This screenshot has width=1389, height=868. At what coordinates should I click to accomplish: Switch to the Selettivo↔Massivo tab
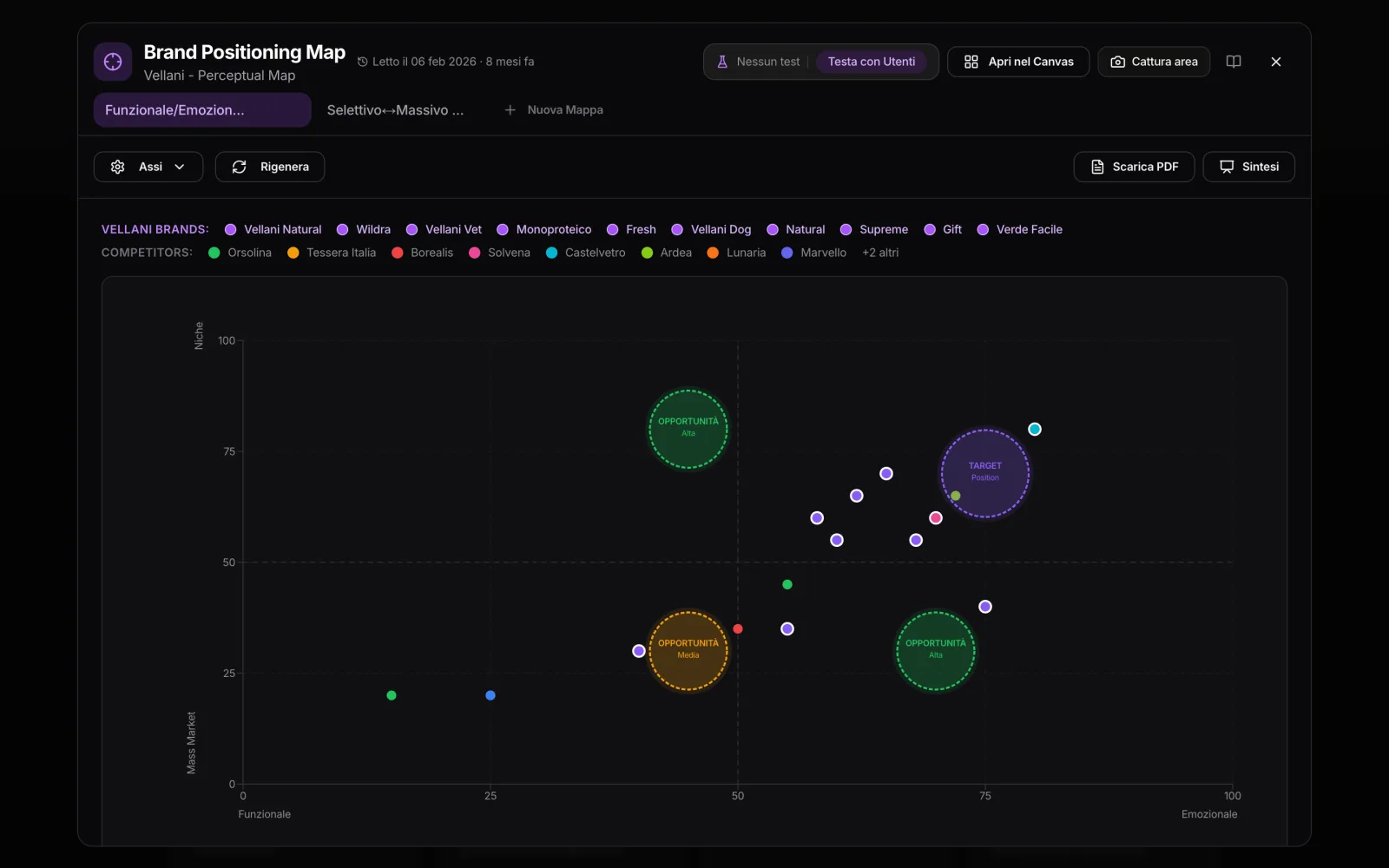click(395, 110)
